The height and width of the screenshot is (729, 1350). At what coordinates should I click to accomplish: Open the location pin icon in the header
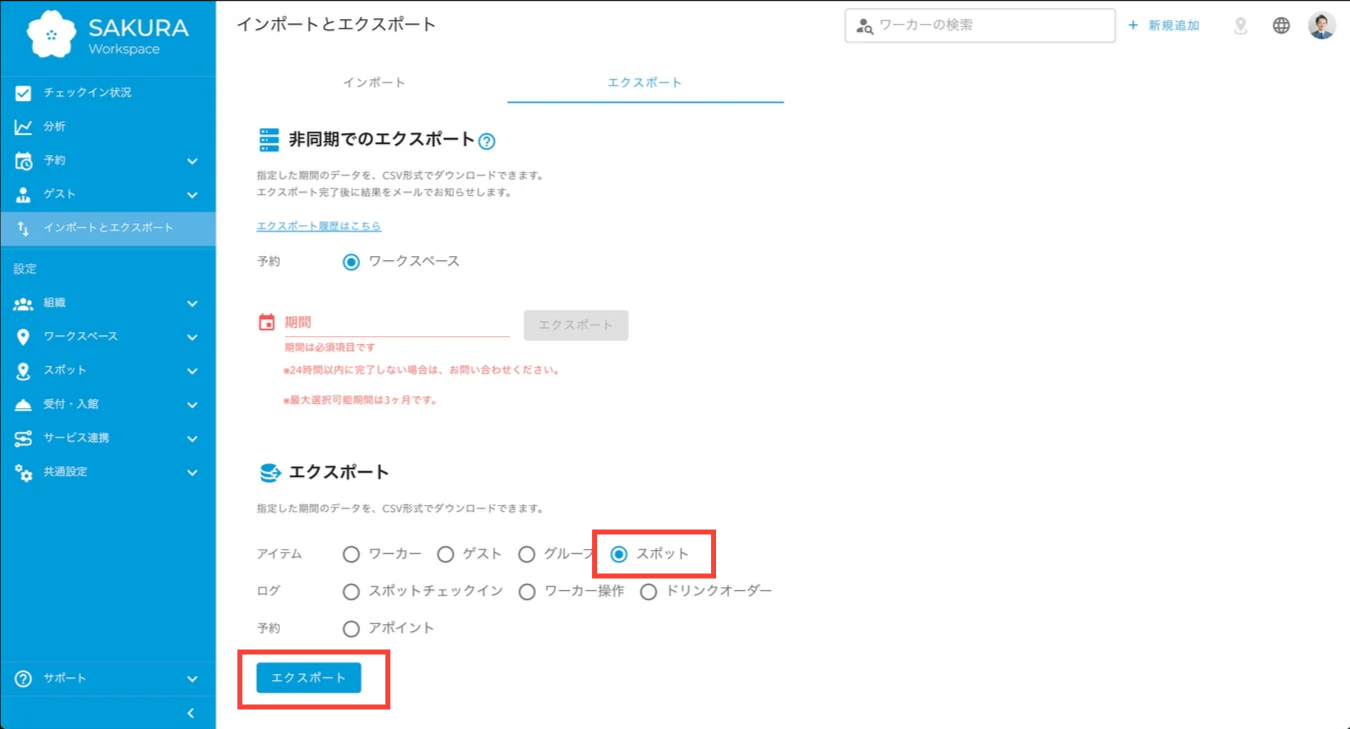click(x=1240, y=25)
